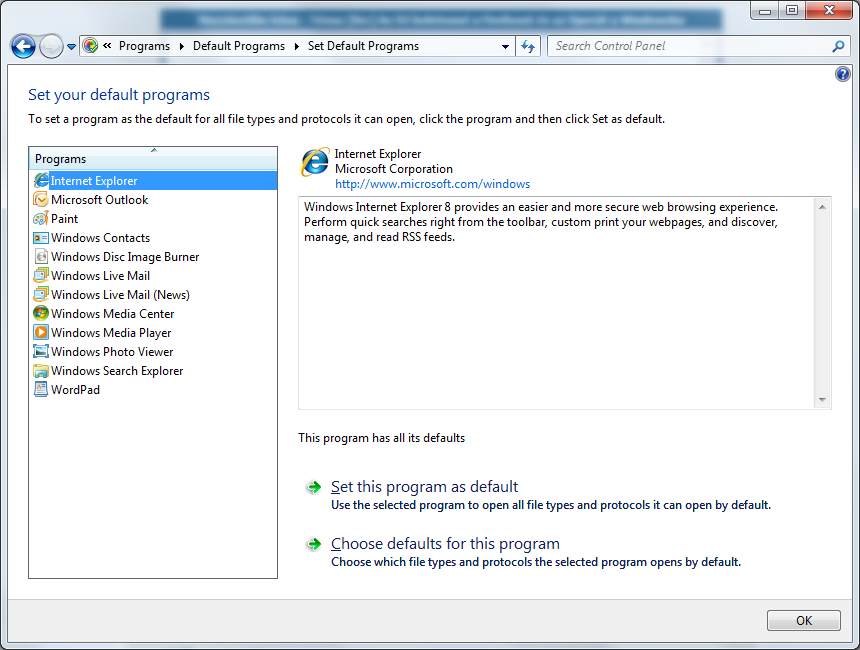Screen dimensions: 860x650
Task: Click the description scrollbar down arrow
Action: coord(822,399)
